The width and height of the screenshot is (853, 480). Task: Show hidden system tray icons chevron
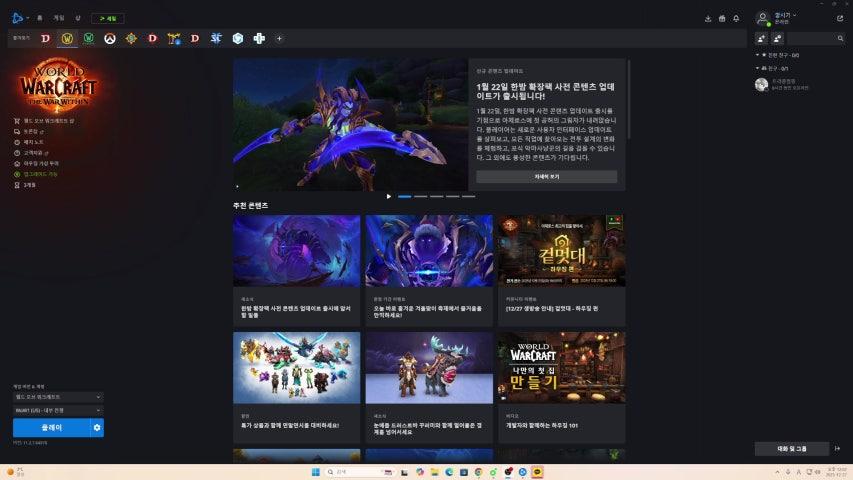[777, 472]
